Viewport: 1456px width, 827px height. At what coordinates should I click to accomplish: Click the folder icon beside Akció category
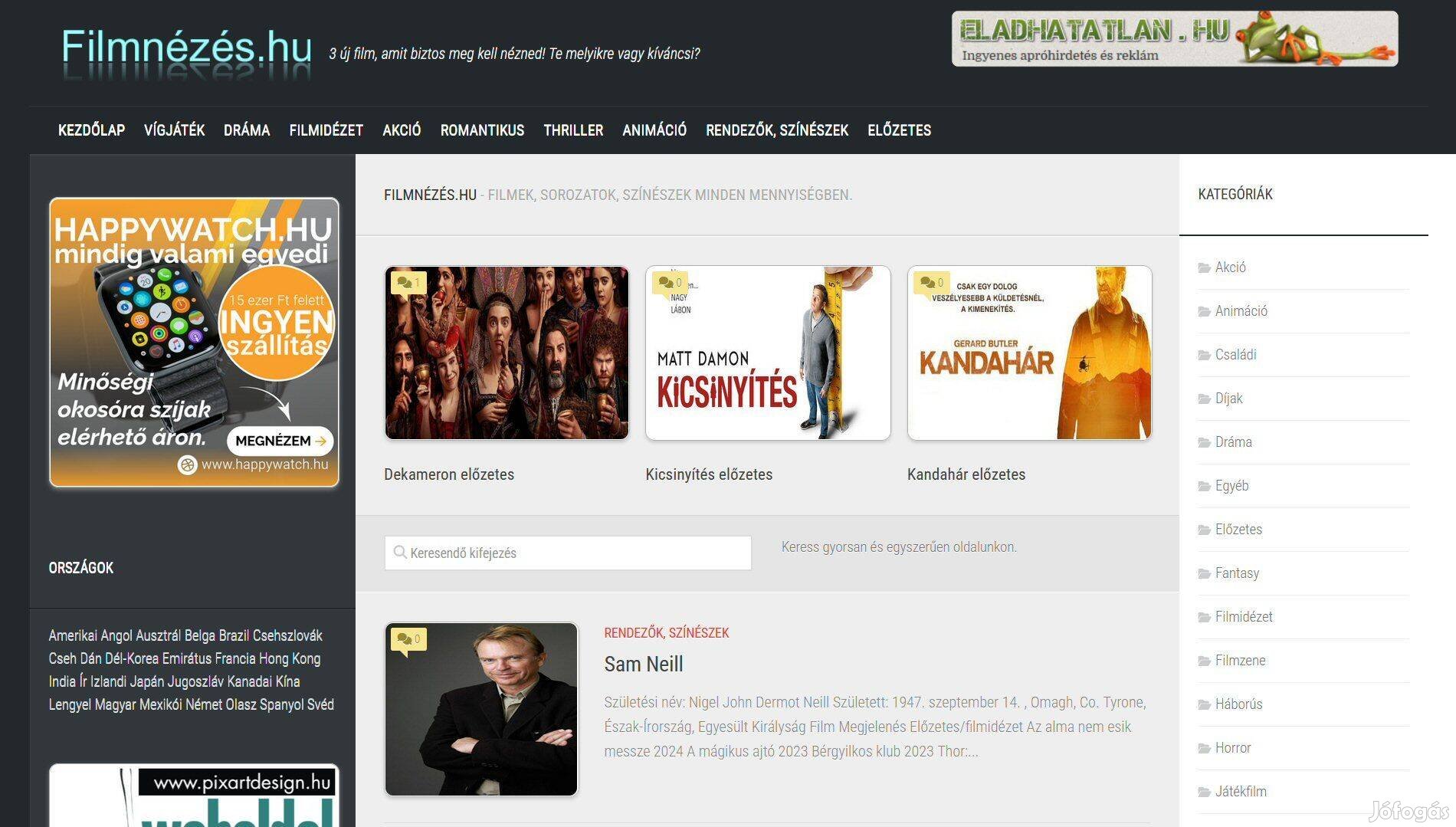pos(1205,267)
